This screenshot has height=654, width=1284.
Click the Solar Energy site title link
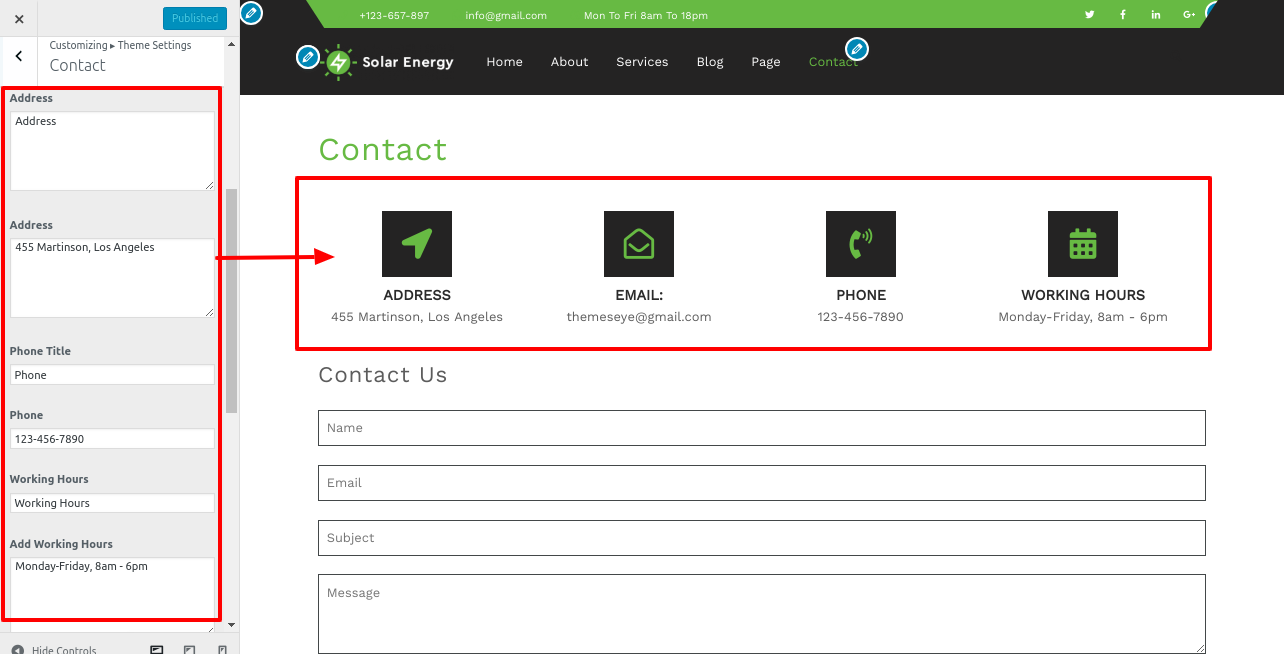(x=407, y=62)
